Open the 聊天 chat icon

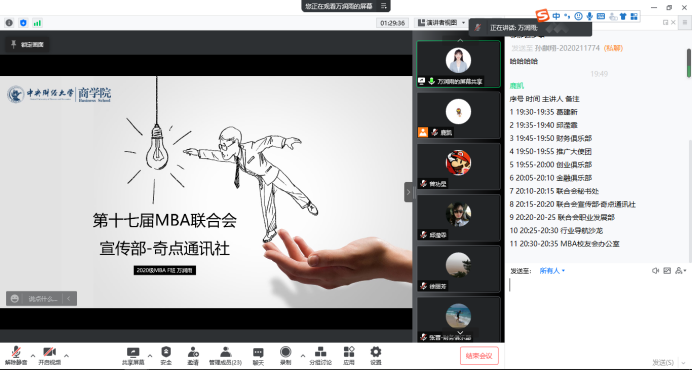coord(258,355)
